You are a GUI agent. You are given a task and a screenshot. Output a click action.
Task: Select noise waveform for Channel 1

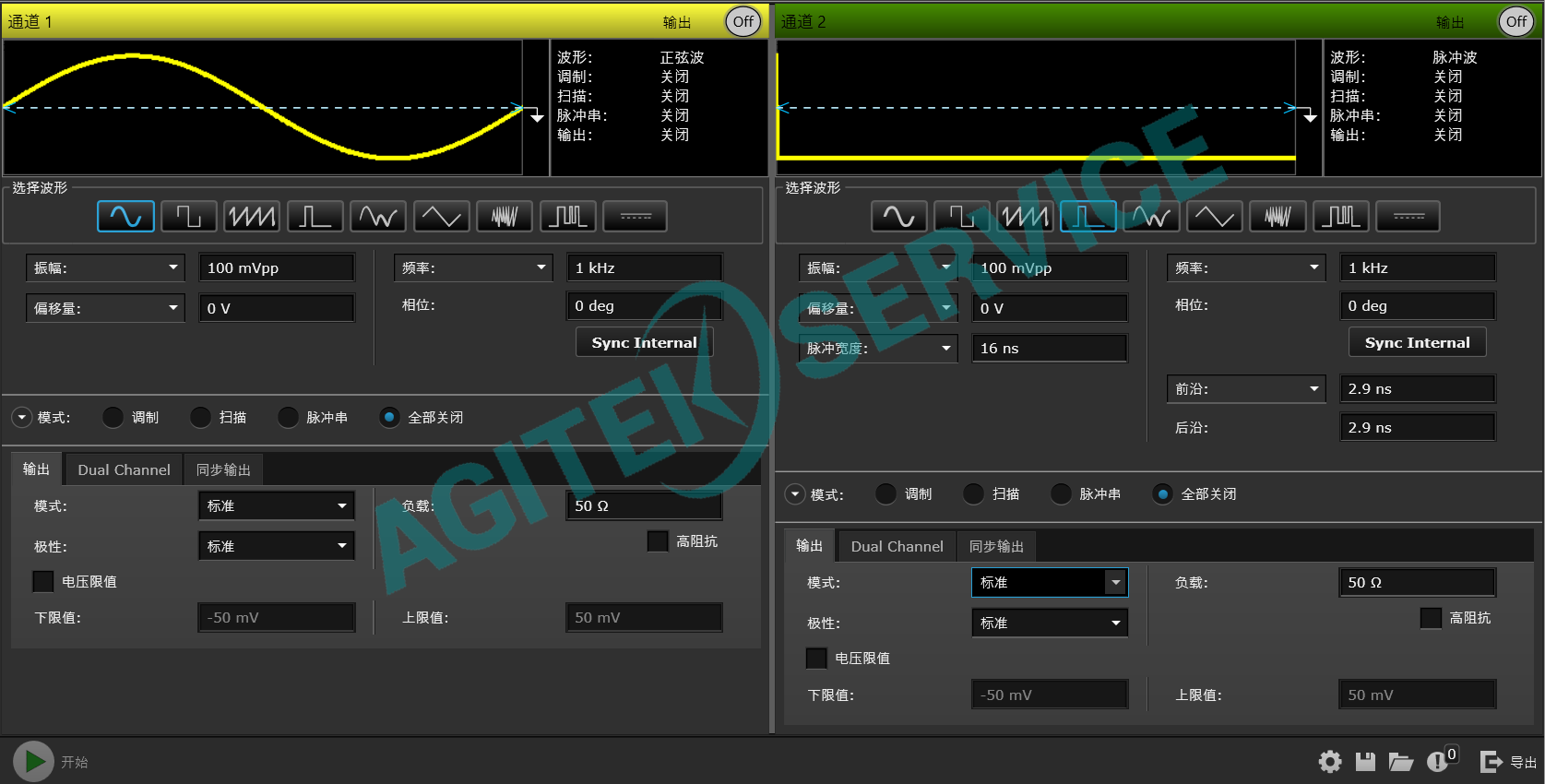[x=505, y=217]
